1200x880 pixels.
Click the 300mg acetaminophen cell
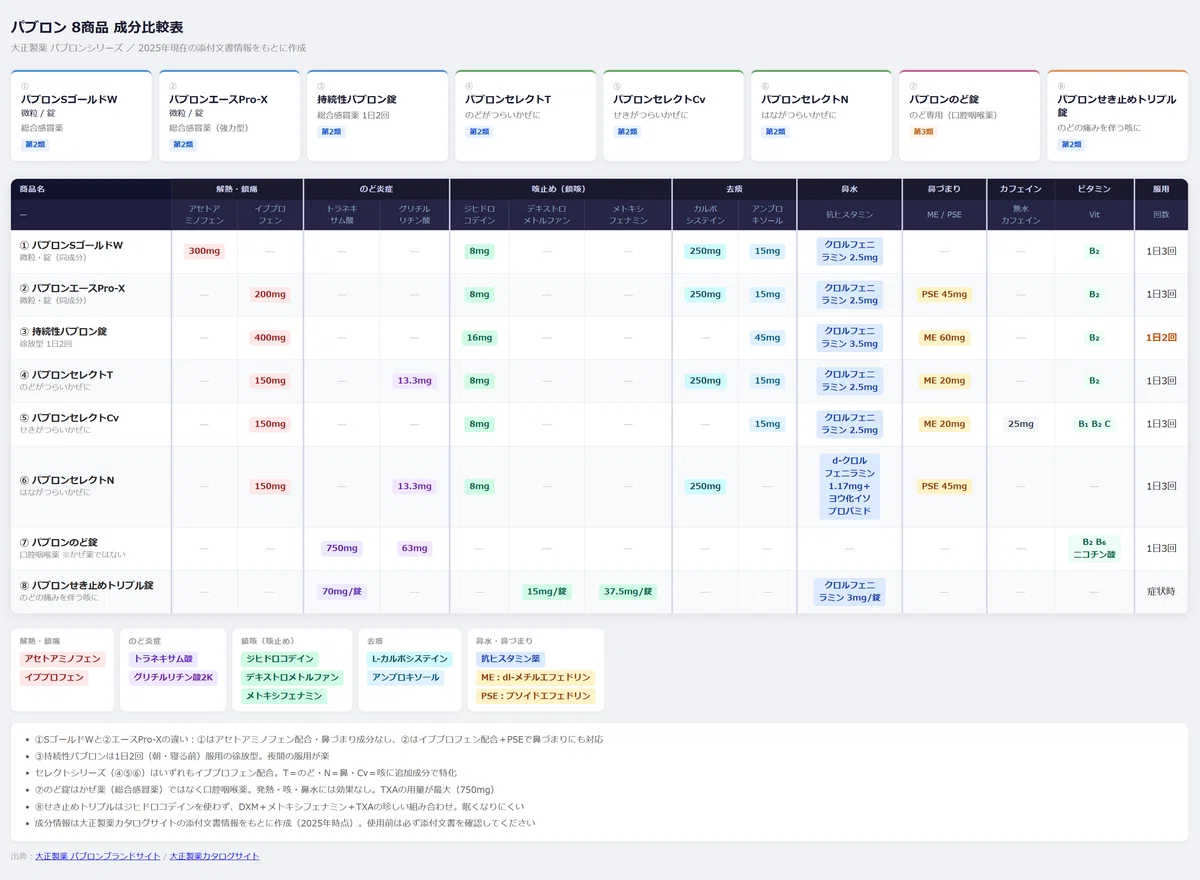pos(204,251)
